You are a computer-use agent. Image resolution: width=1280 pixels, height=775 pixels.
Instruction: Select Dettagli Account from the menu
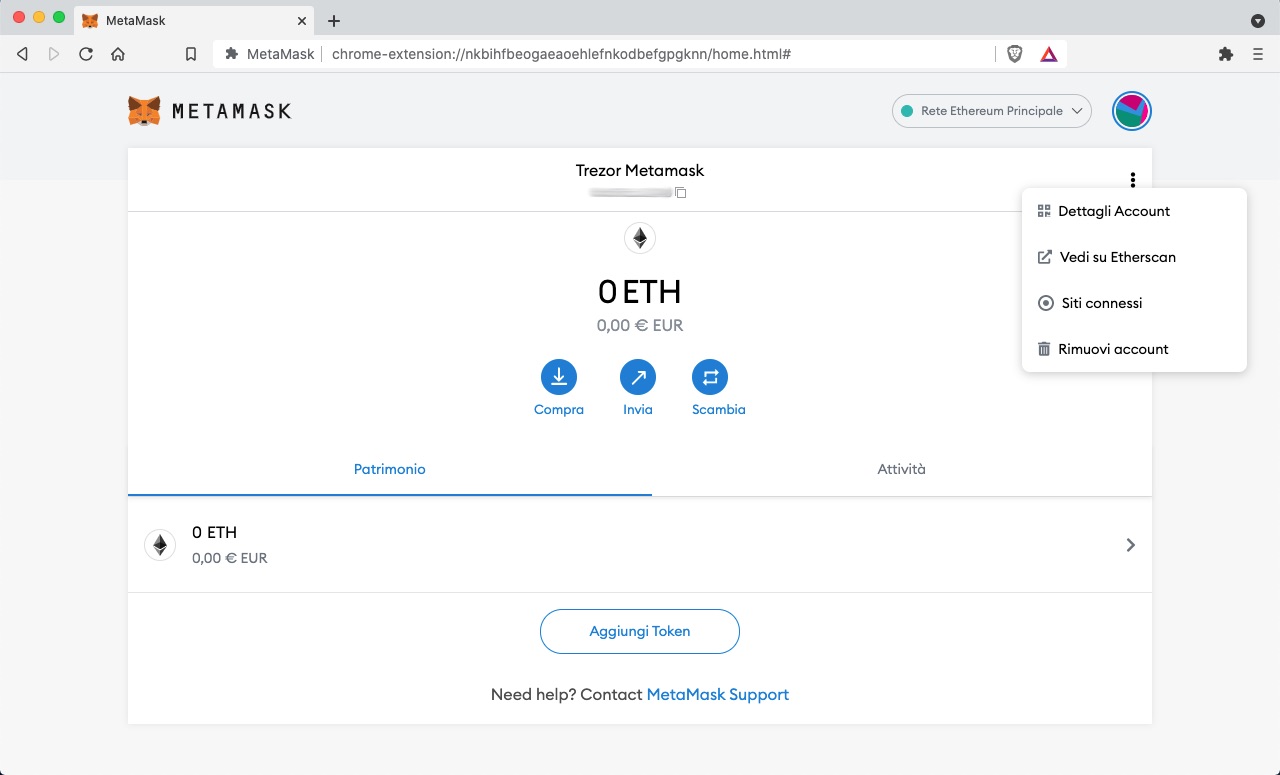(x=1134, y=211)
